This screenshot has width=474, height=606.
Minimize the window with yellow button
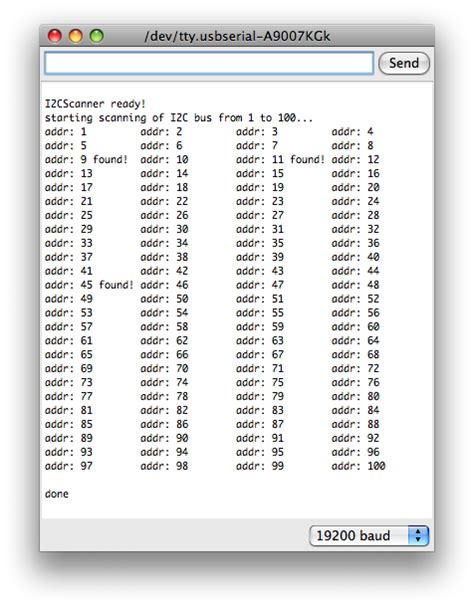pos(76,36)
